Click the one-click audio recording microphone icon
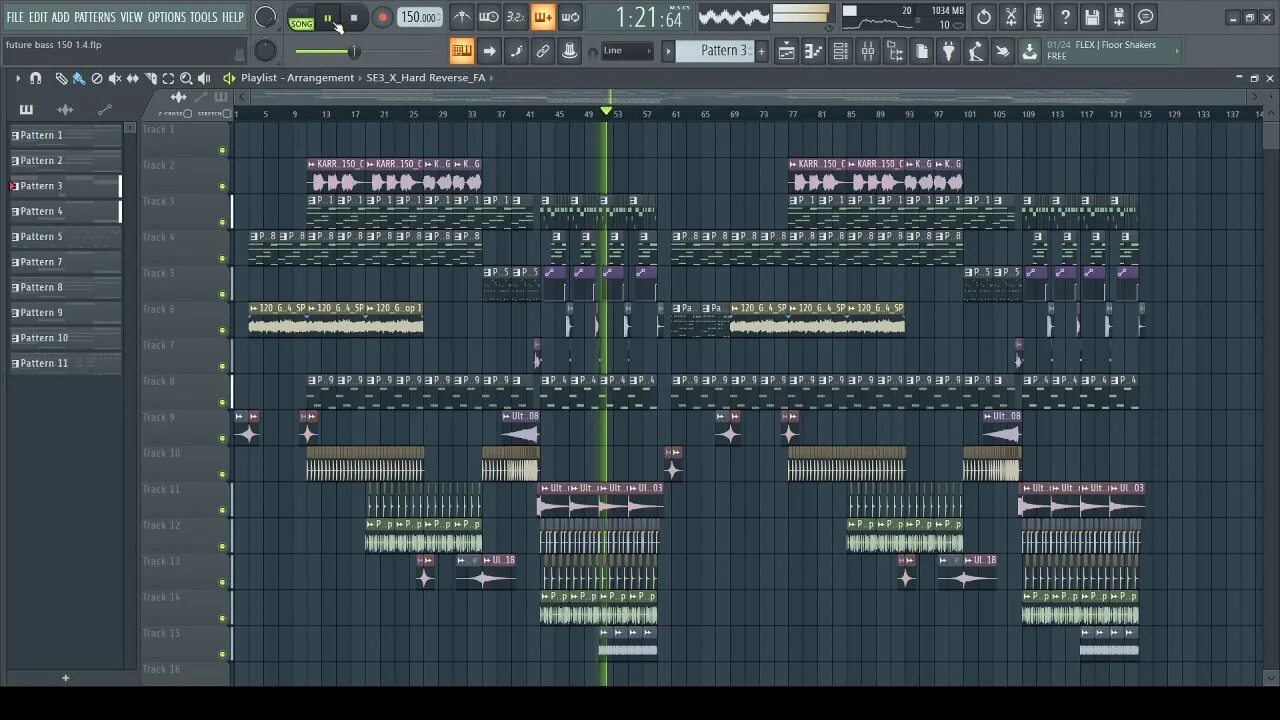The height and width of the screenshot is (720, 1280). [x=1038, y=17]
